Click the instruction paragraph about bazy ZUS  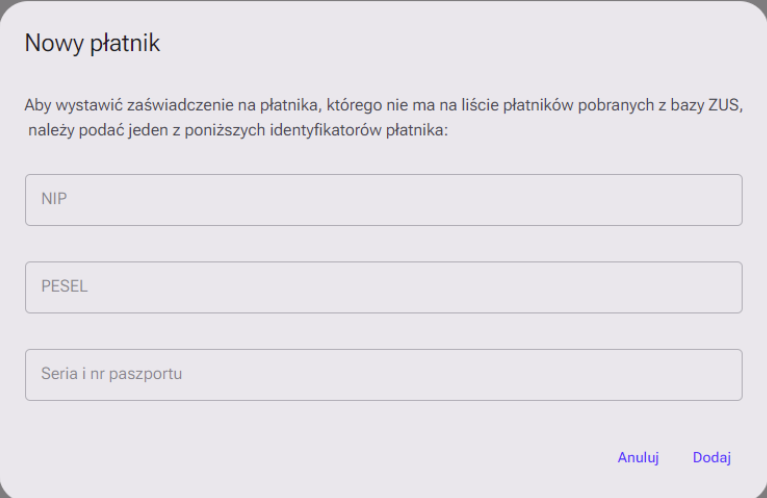click(383, 117)
